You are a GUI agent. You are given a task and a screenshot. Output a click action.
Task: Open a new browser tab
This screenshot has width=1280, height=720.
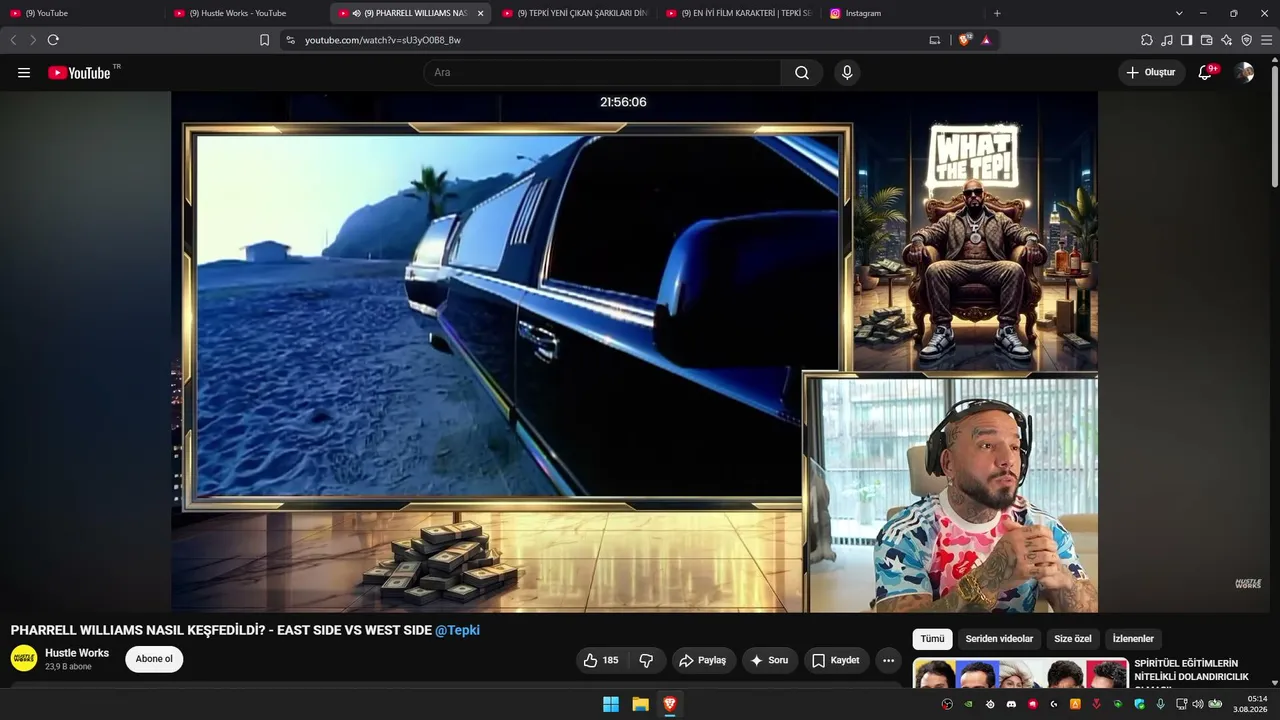click(x=997, y=13)
